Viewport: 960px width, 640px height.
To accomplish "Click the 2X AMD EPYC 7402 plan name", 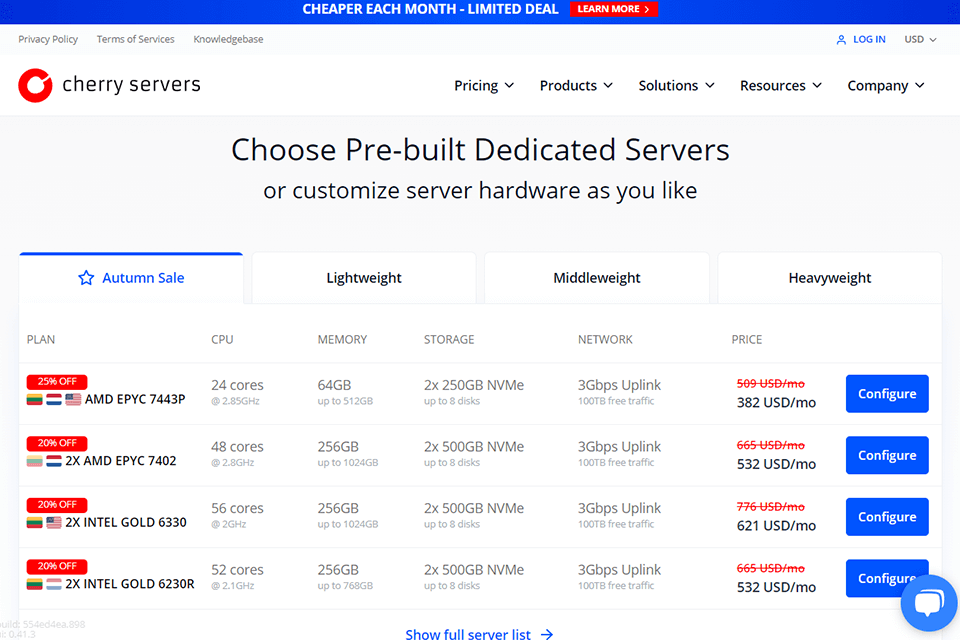I will pos(121,461).
